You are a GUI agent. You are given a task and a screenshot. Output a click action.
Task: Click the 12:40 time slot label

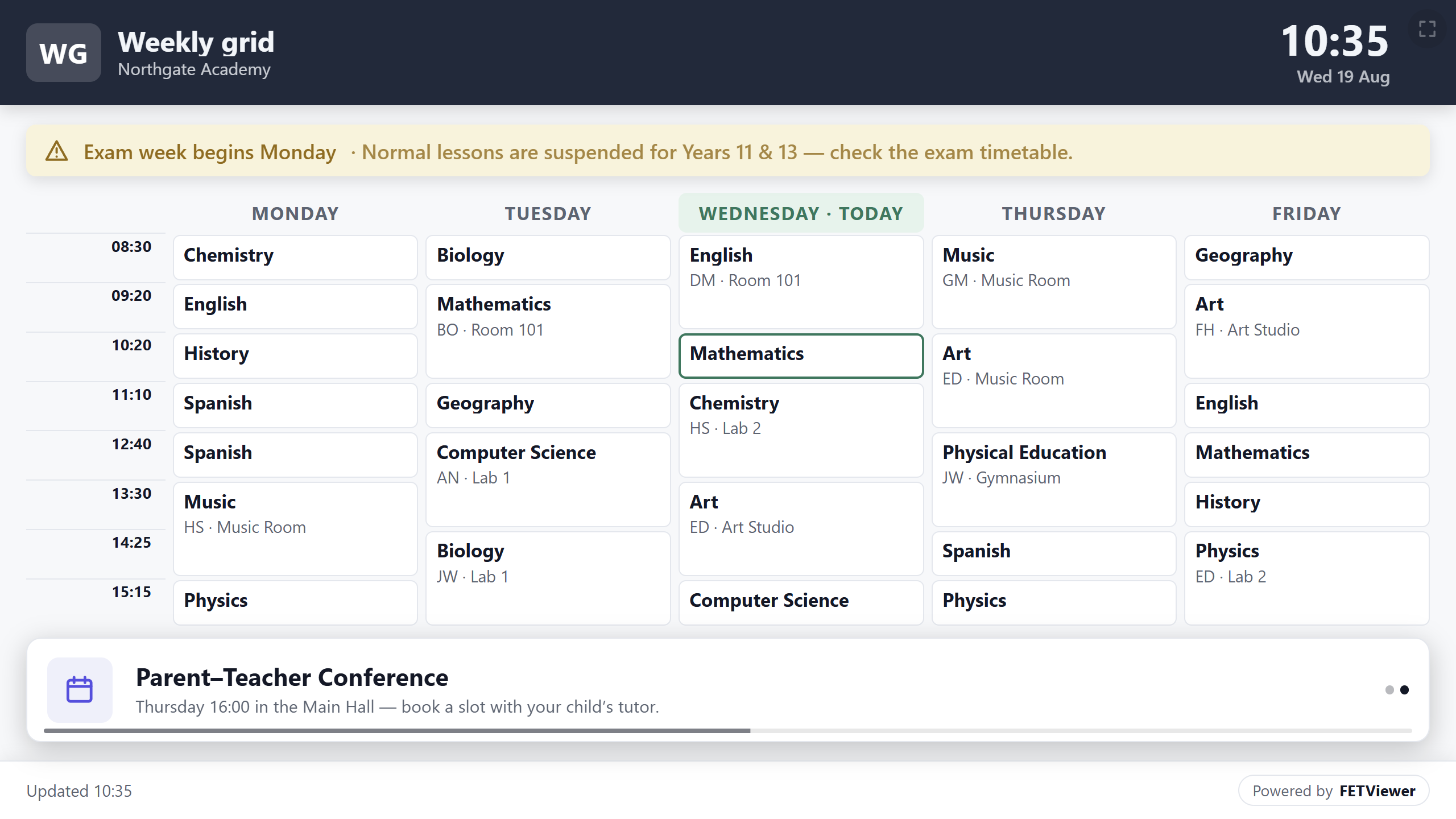(x=131, y=444)
